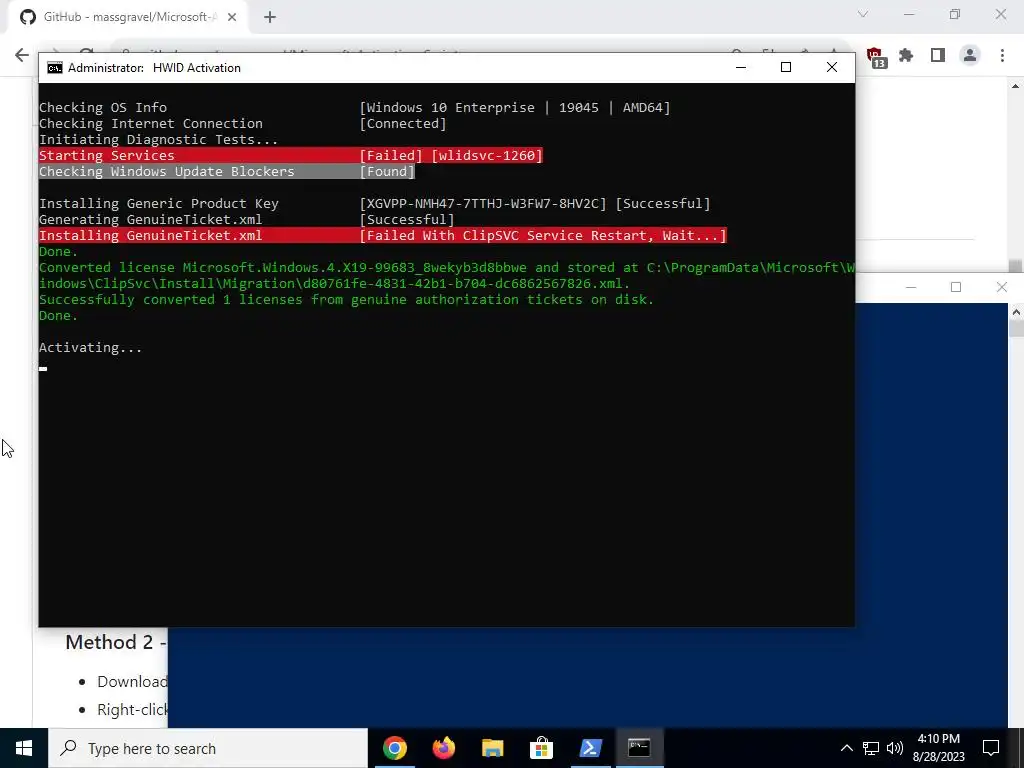Open network status tray icon
Screen dimensions: 1024x768
(871, 748)
